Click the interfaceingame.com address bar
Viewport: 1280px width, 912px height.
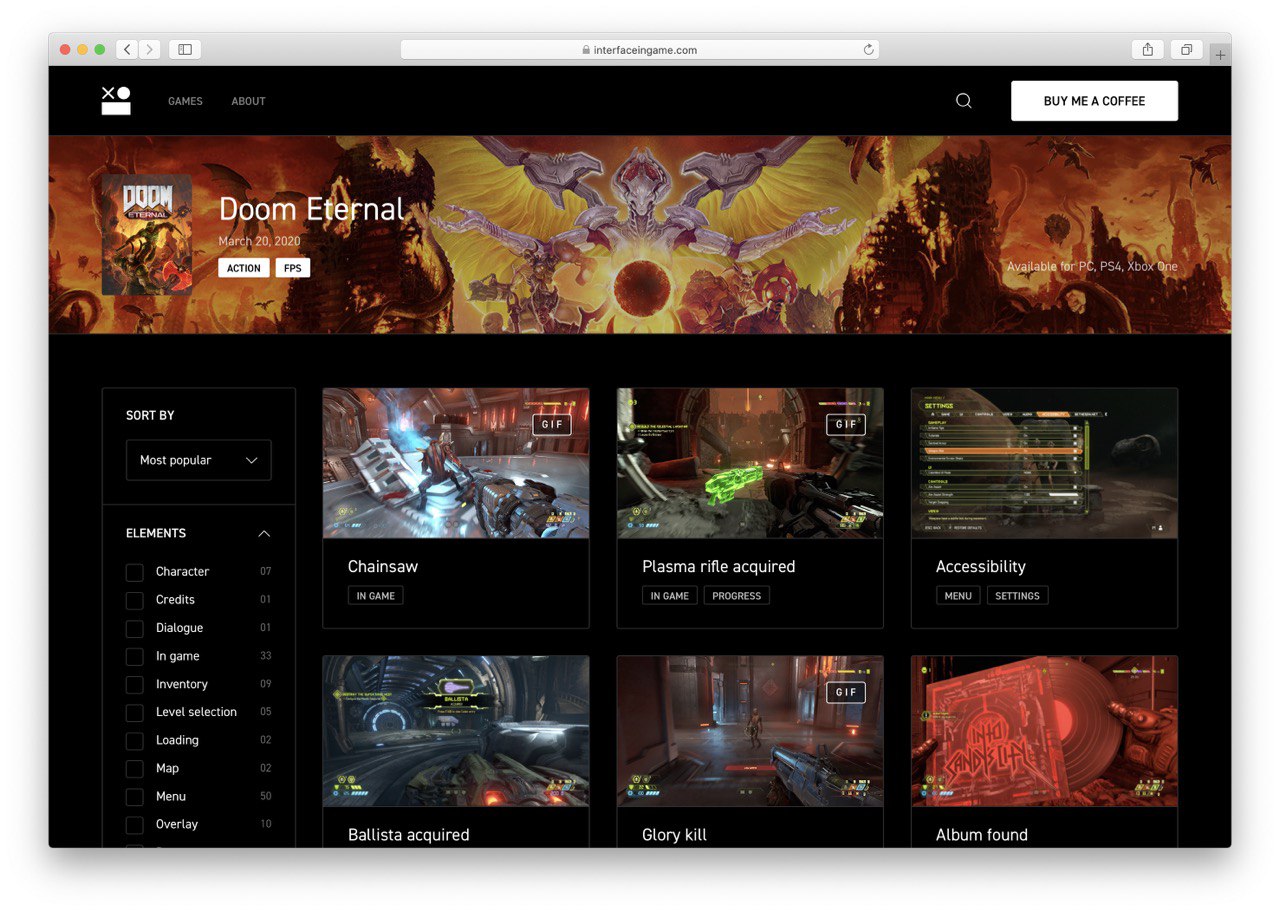[x=640, y=49]
